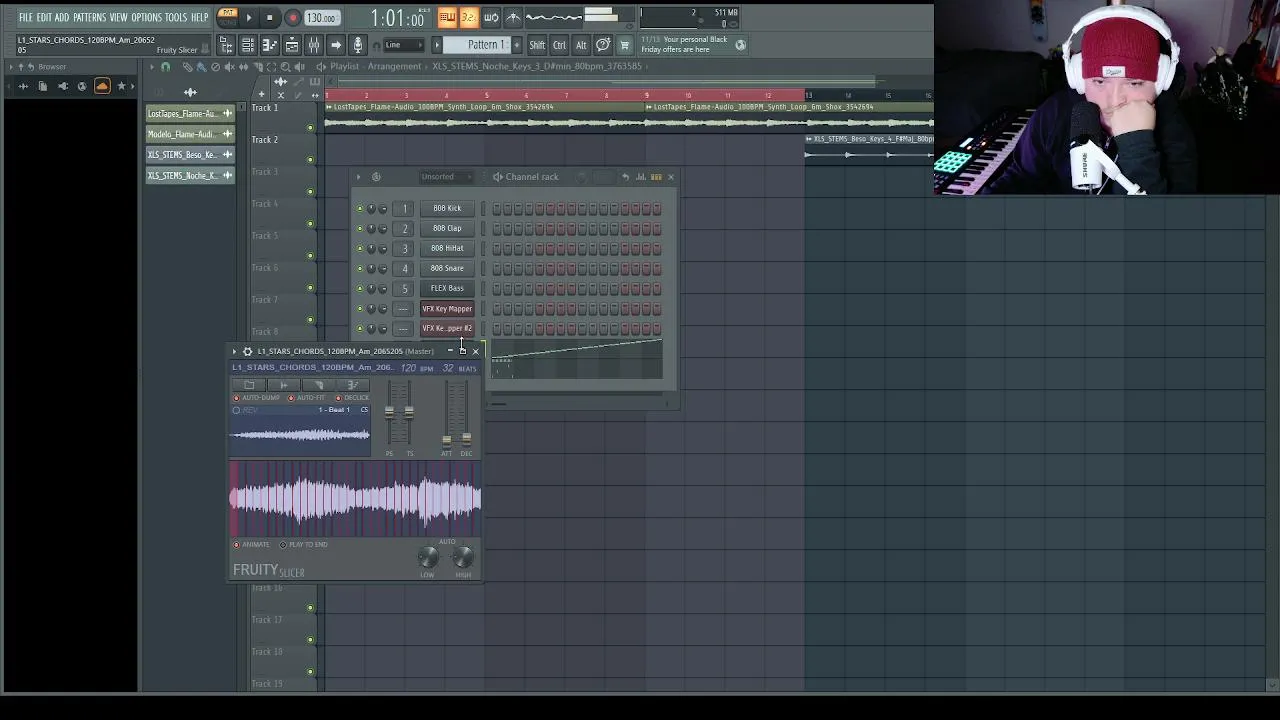
Task: Toggle DECLICK in Fruity Slicer
Action: point(352,398)
